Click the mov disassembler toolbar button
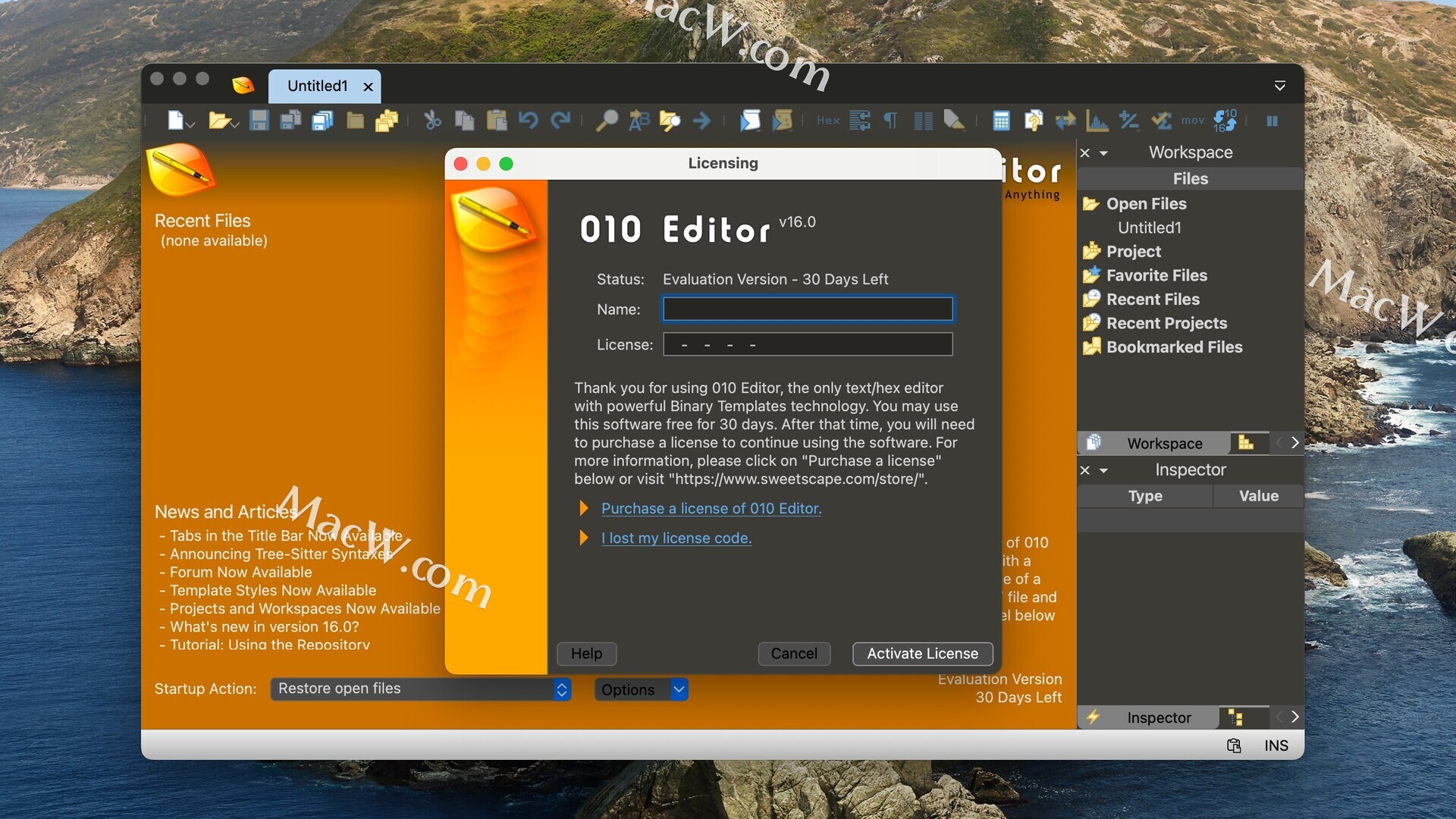Viewport: 1456px width, 819px height. (x=1192, y=121)
